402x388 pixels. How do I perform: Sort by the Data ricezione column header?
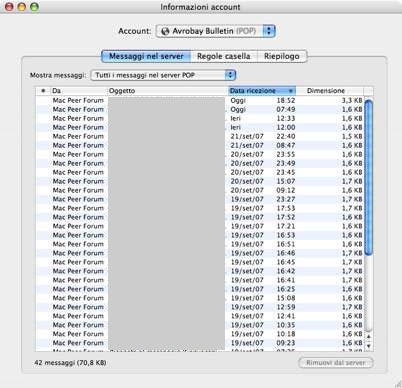click(262, 91)
